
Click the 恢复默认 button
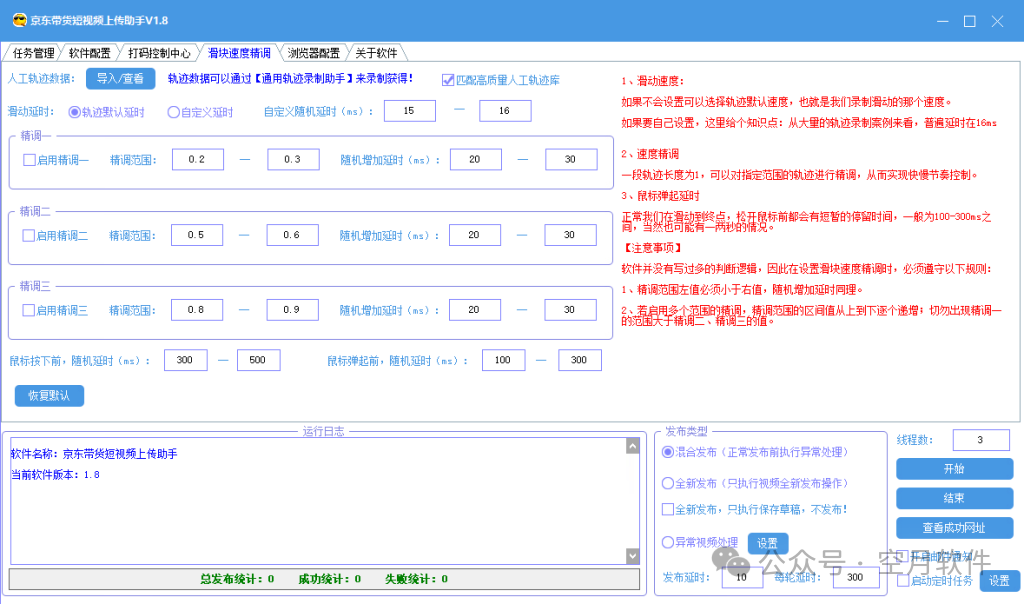tap(49, 396)
